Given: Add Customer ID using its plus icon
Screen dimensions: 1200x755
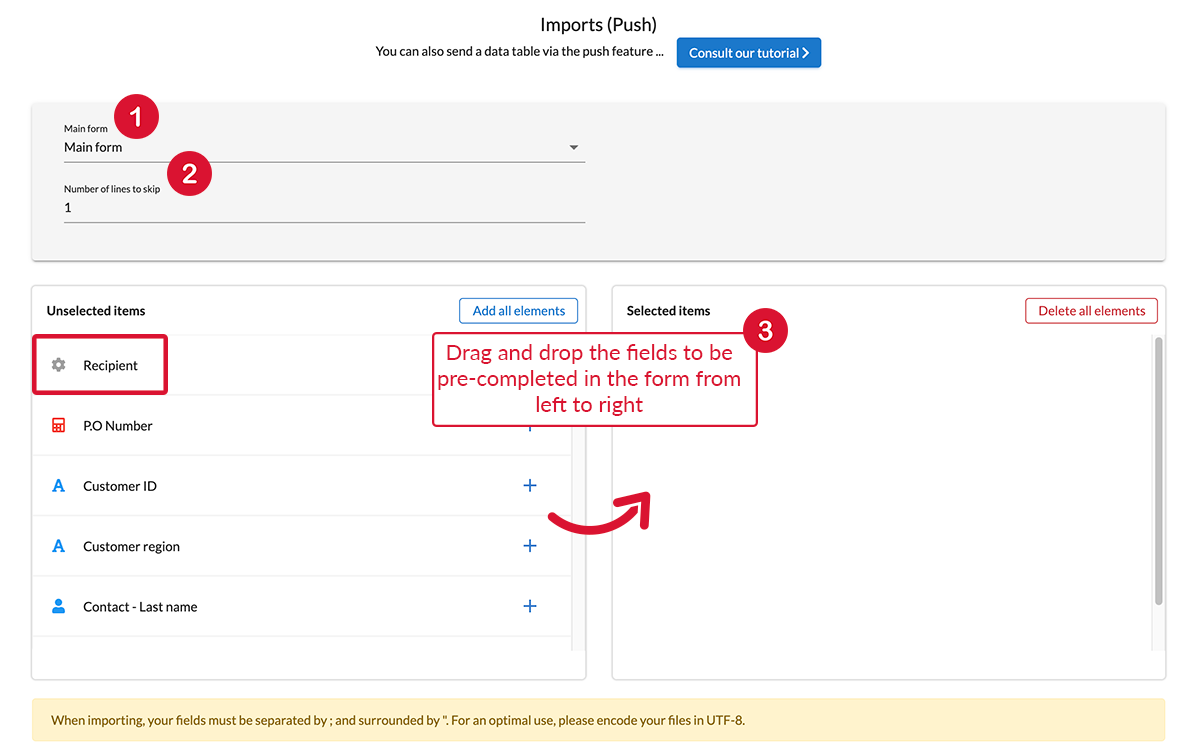Looking at the screenshot, I should pos(530,486).
